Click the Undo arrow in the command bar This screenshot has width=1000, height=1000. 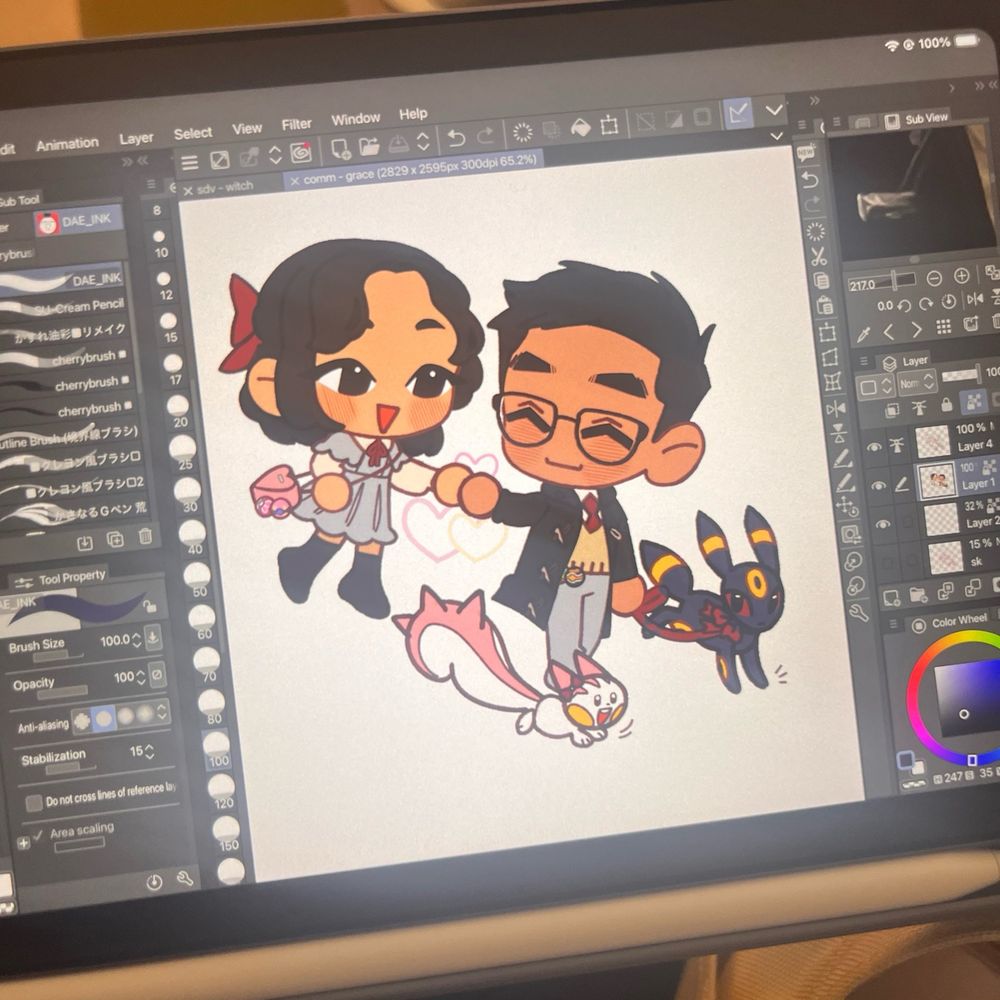[455, 137]
